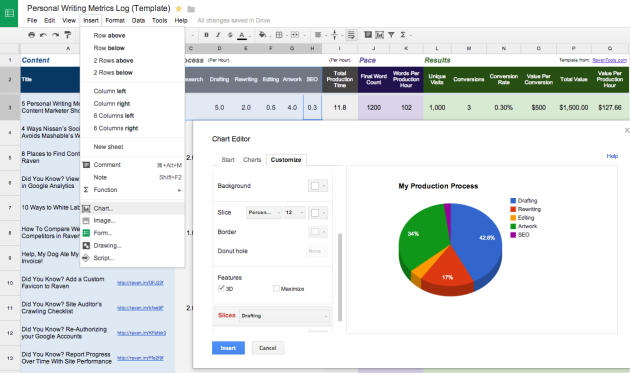This screenshot has width=630, height=373.
Task: Open the Data menu
Action: tap(138, 20)
